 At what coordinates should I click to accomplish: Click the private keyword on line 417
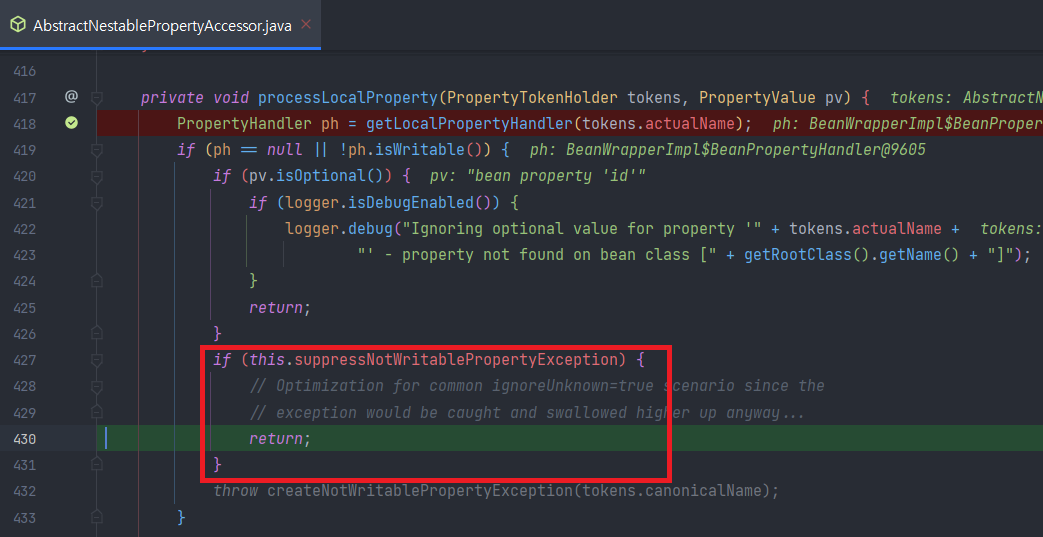pyautogui.click(x=172, y=98)
